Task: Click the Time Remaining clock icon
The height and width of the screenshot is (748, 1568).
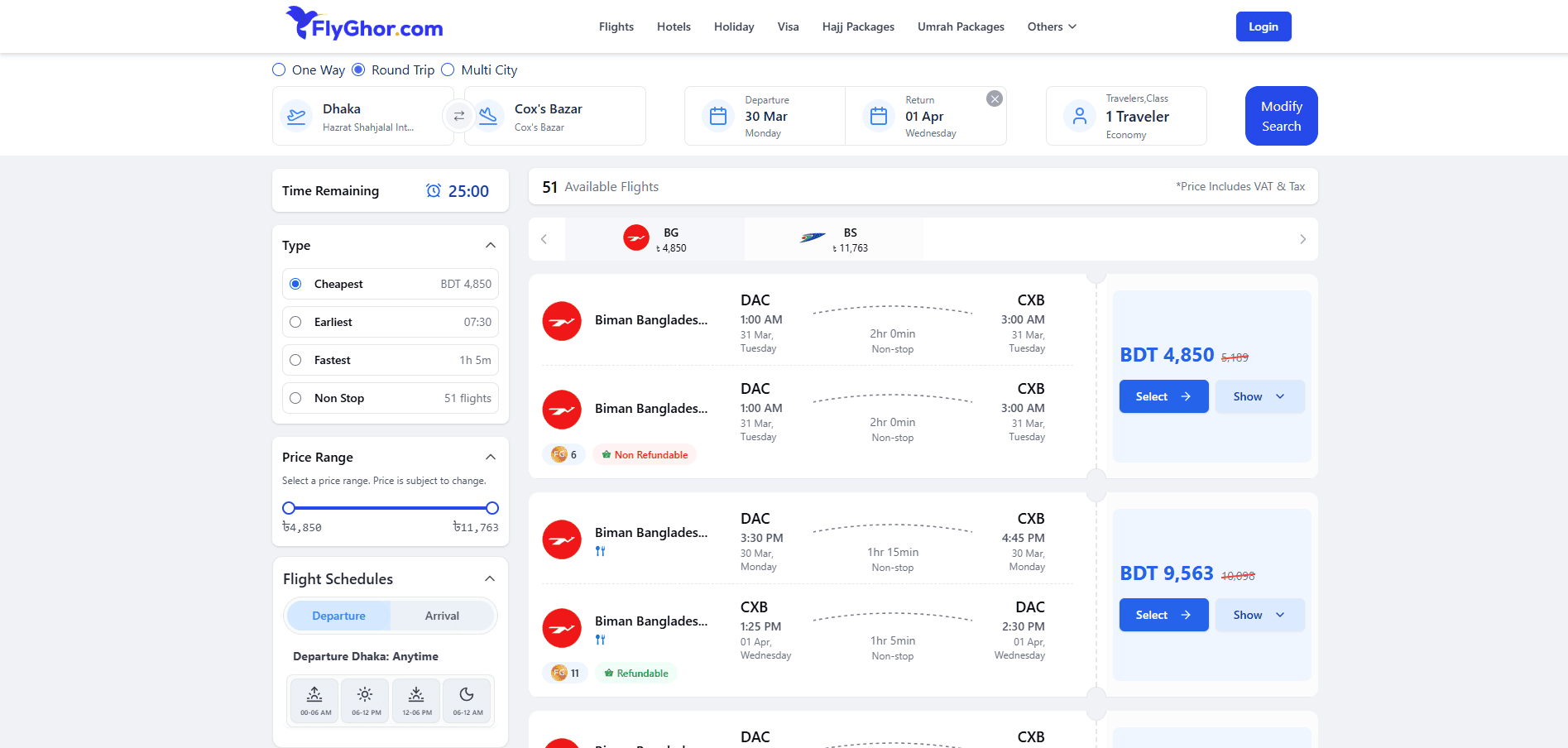Action: [434, 191]
